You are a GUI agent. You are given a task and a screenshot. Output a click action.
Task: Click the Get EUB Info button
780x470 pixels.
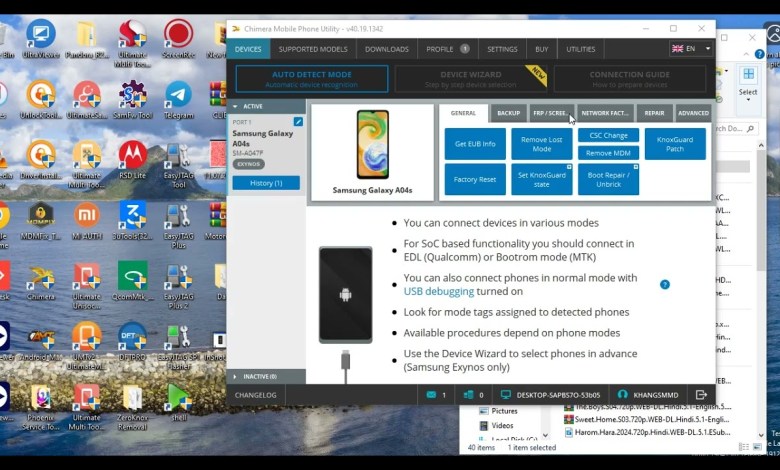[x=475, y=144]
